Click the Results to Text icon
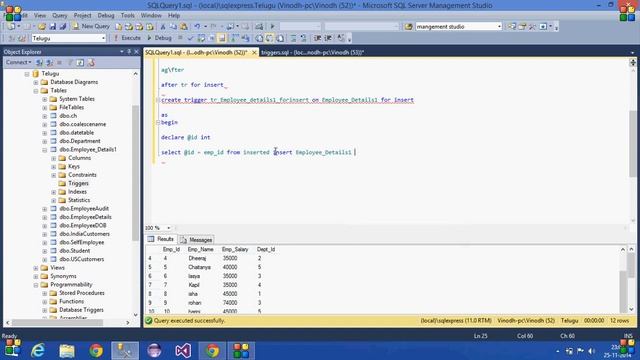This screenshot has height=360, width=640. pyautogui.click(x=259, y=38)
